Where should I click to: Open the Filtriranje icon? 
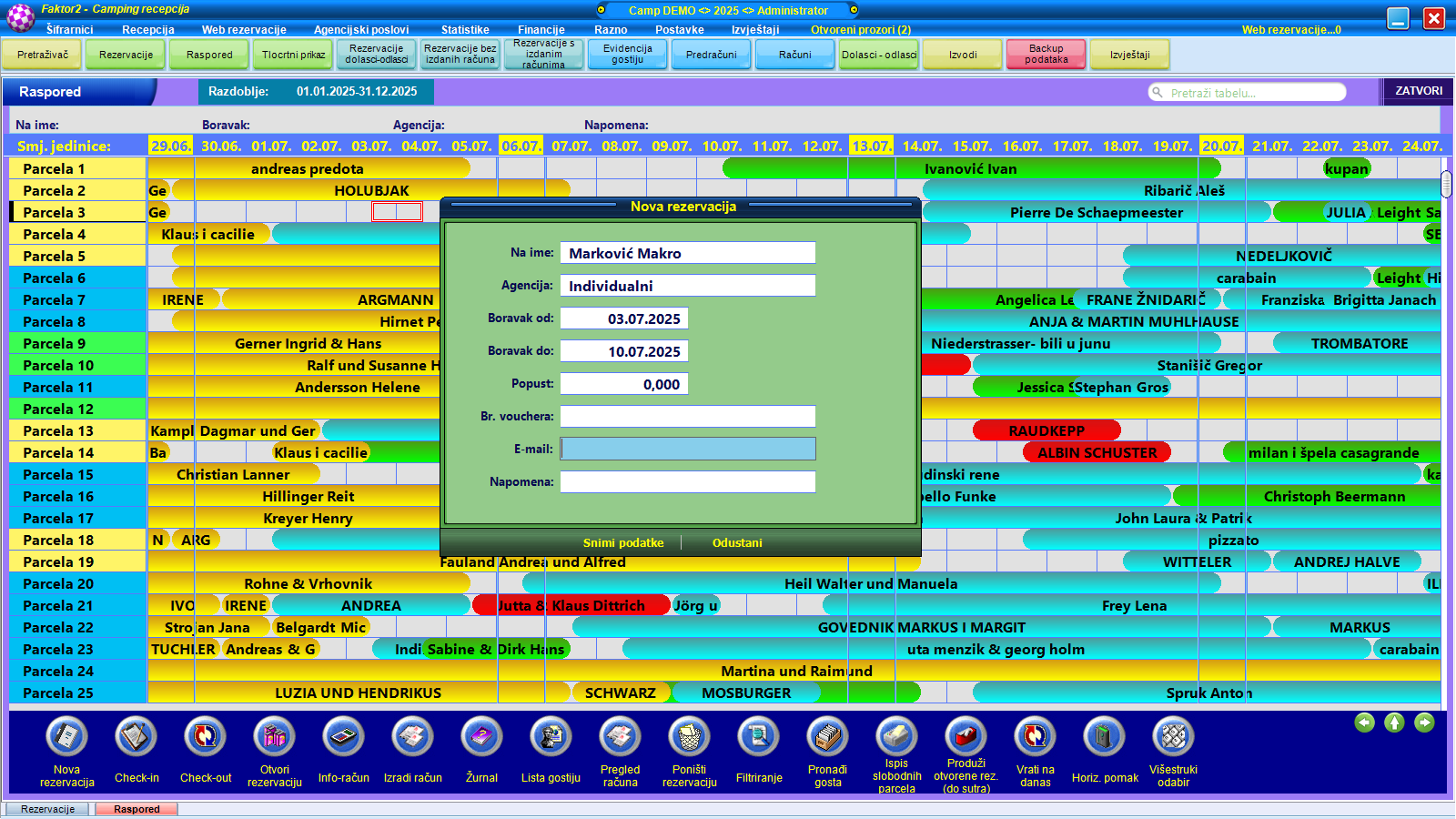pyautogui.click(x=759, y=737)
